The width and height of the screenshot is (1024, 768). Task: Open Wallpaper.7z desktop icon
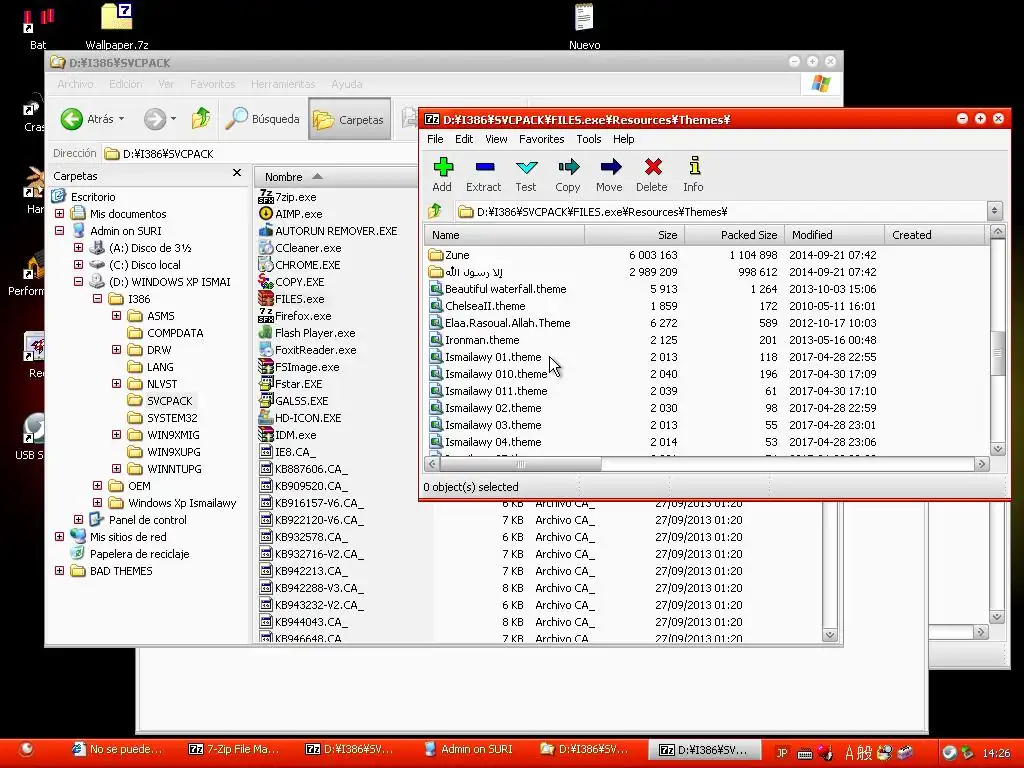[117, 25]
